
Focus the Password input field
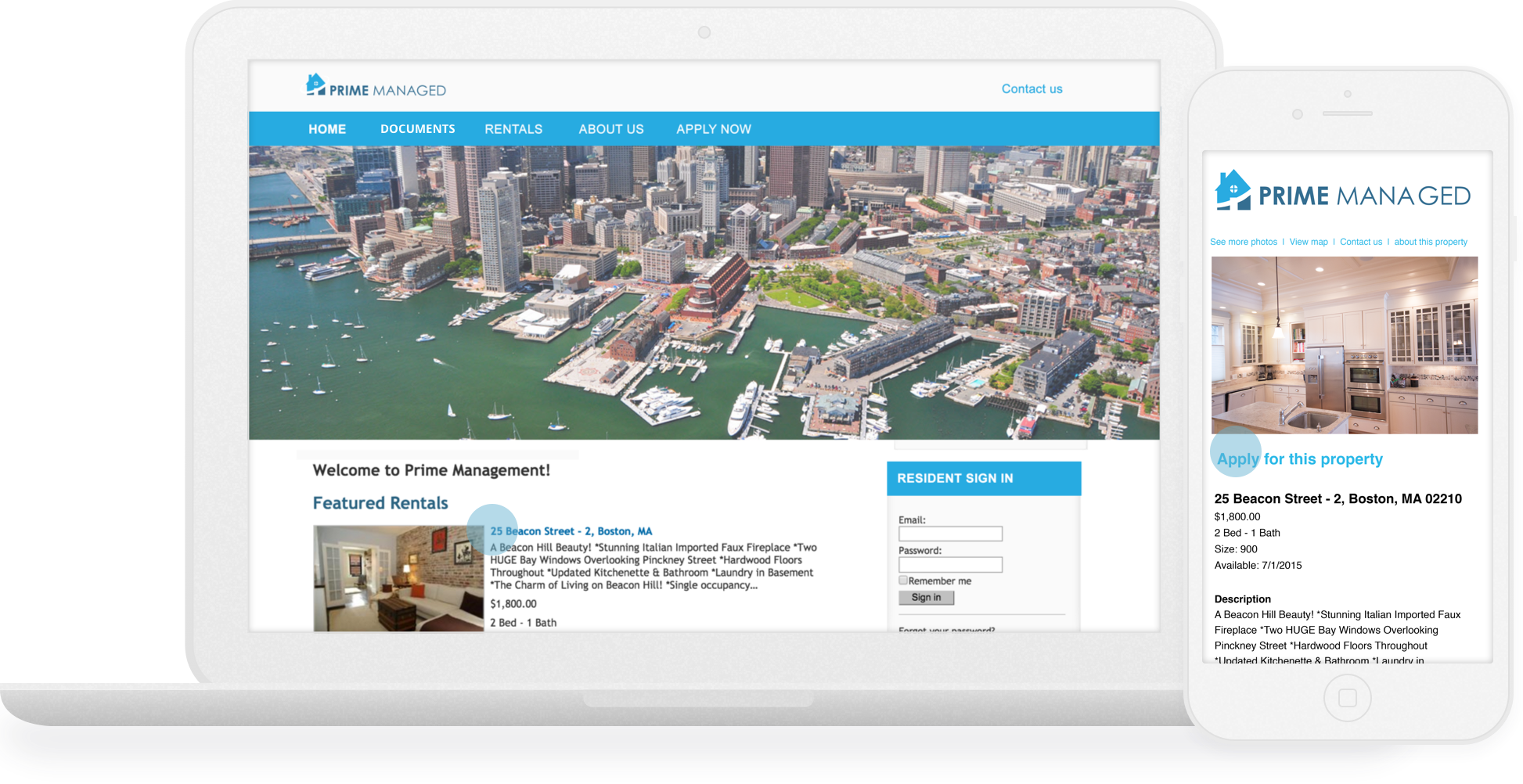(950, 564)
